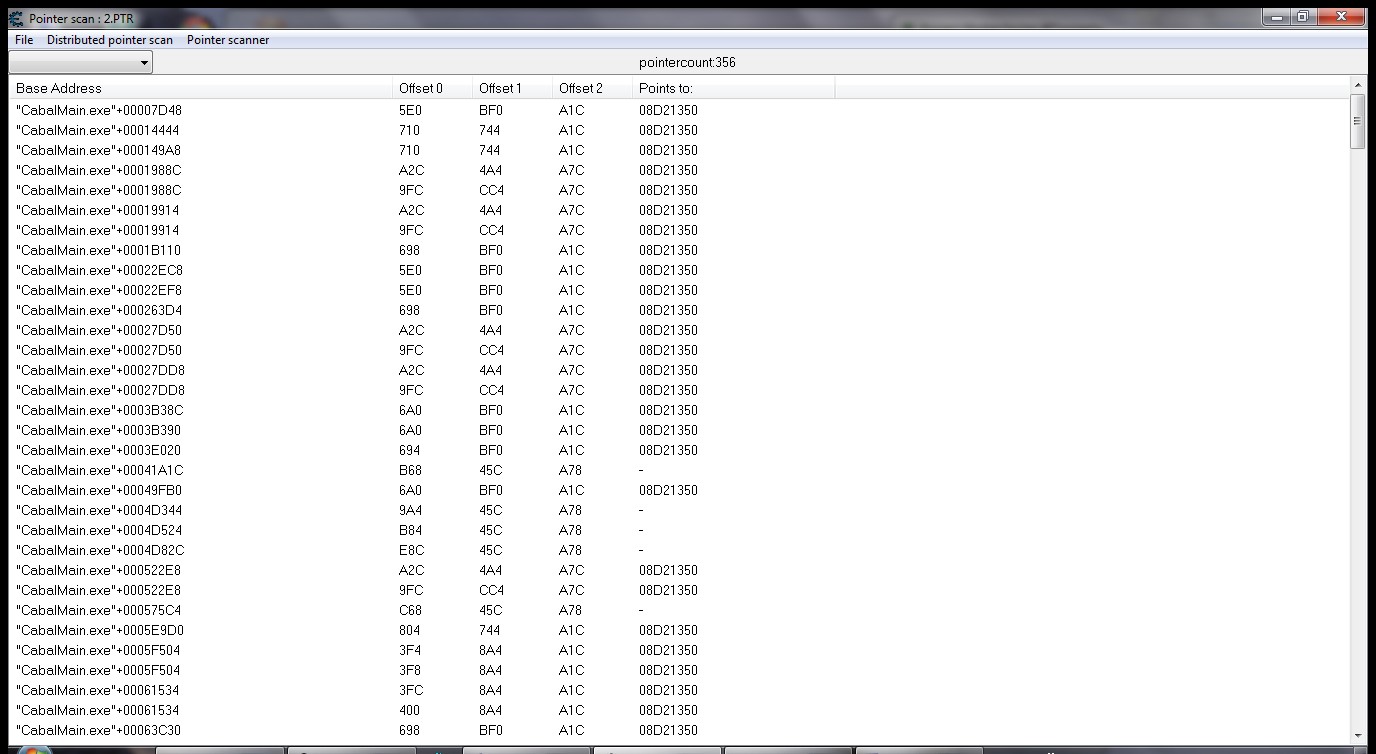Sort by the Base Address column header
The image size is (1376, 754).
pos(200,88)
